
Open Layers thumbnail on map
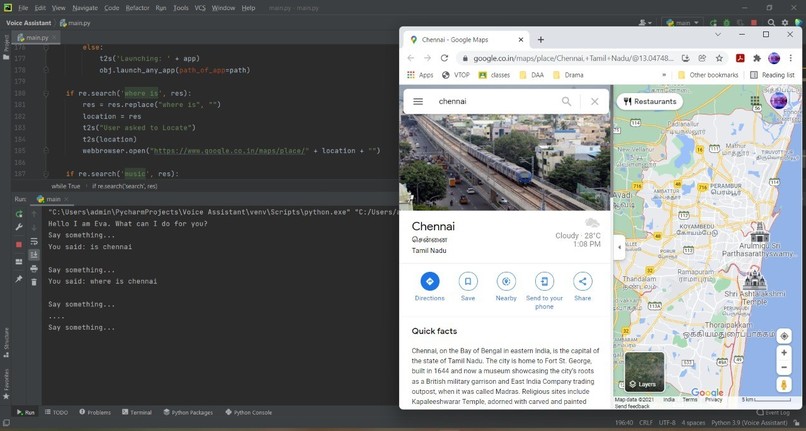click(x=644, y=372)
